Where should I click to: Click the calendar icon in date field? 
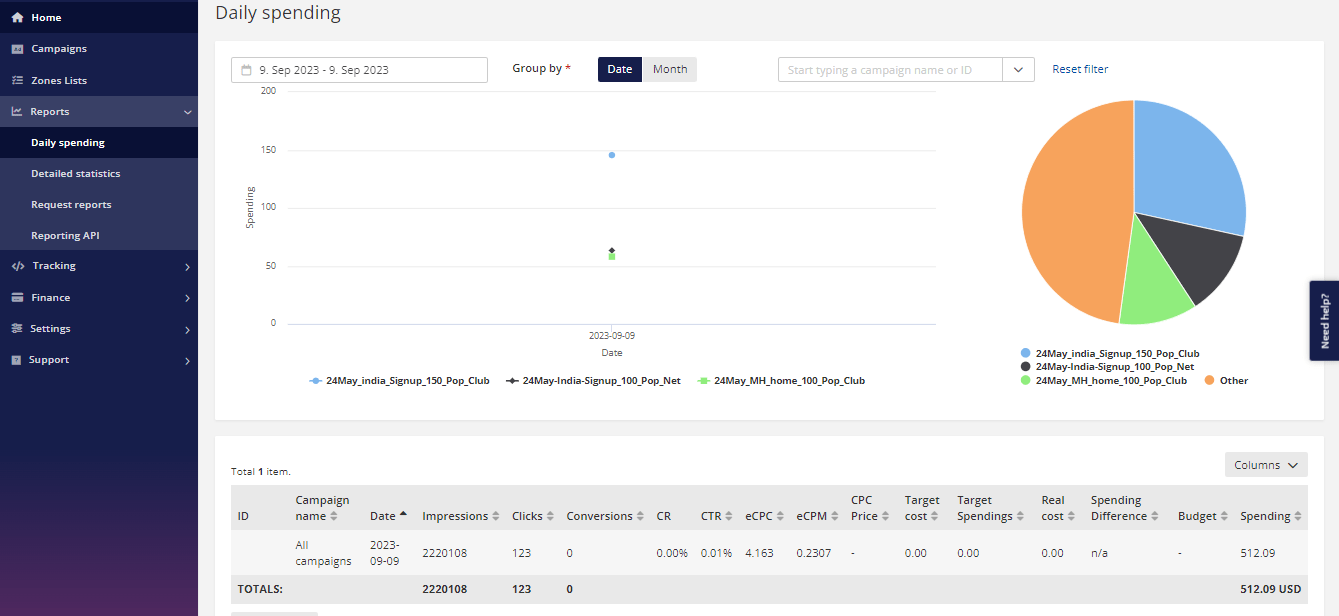(246, 70)
